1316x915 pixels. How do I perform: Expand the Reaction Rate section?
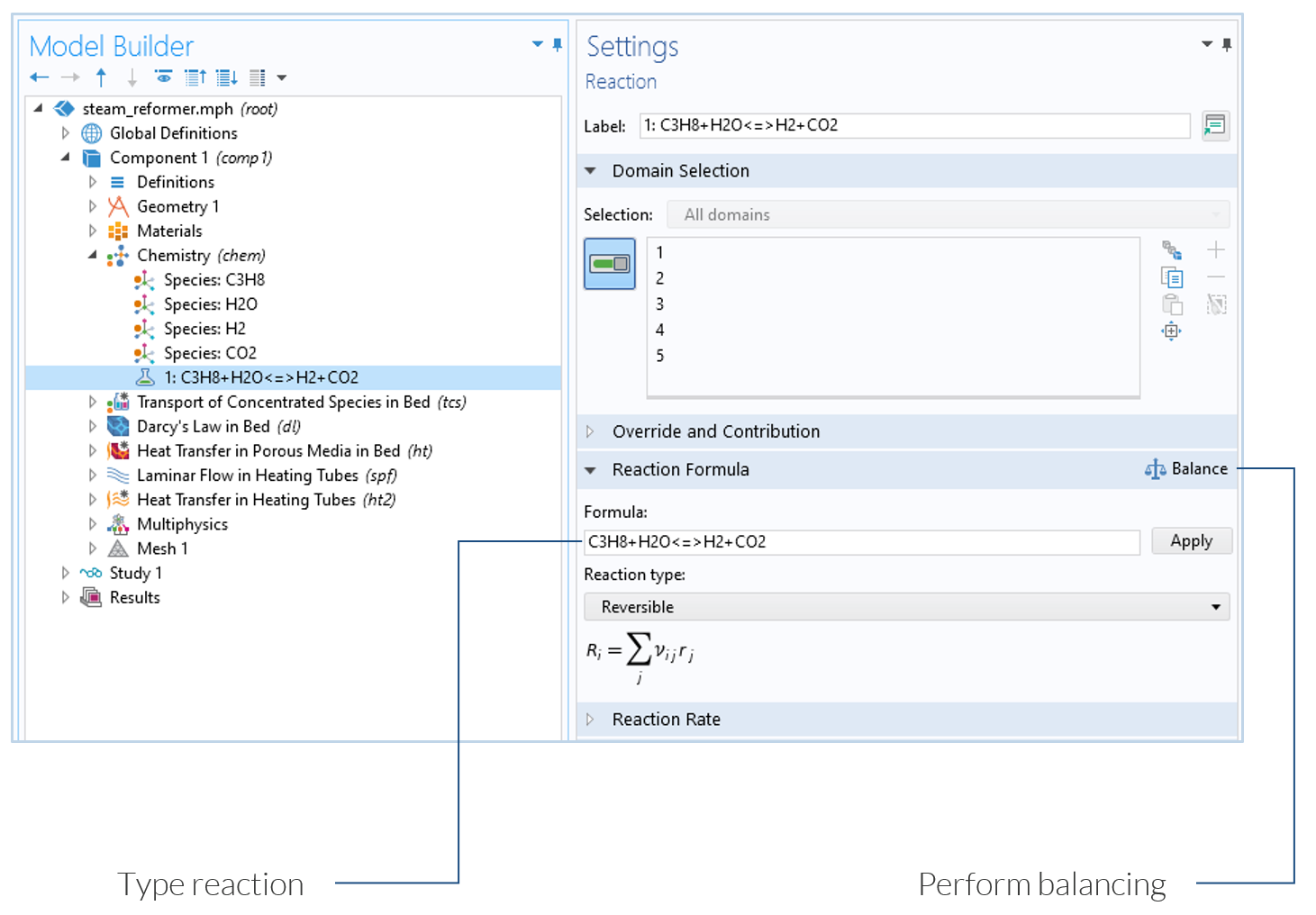(x=666, y=720)
